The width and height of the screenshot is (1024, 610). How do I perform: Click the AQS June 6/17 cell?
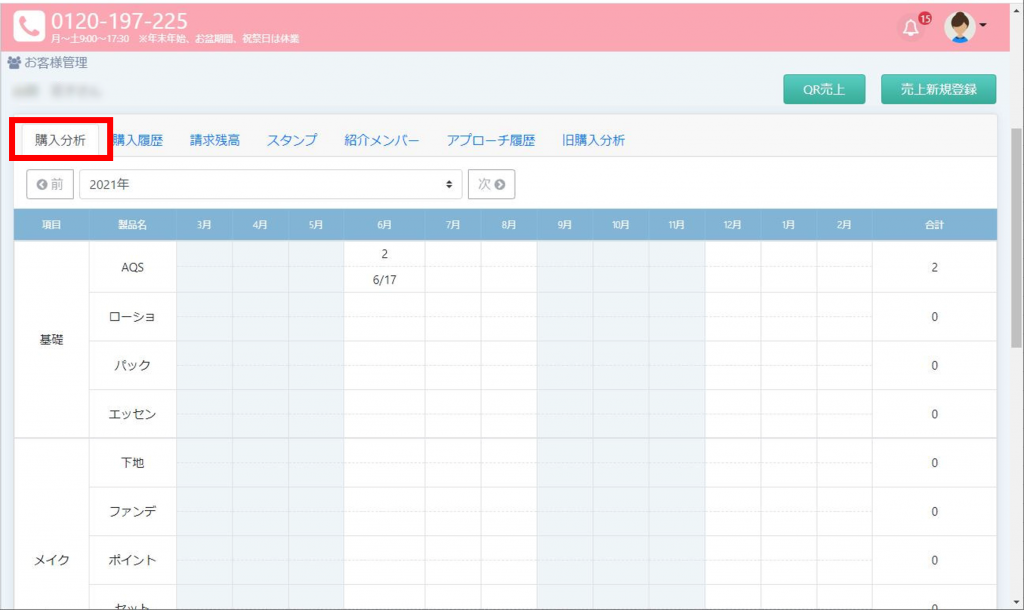(x=384, y=280)
